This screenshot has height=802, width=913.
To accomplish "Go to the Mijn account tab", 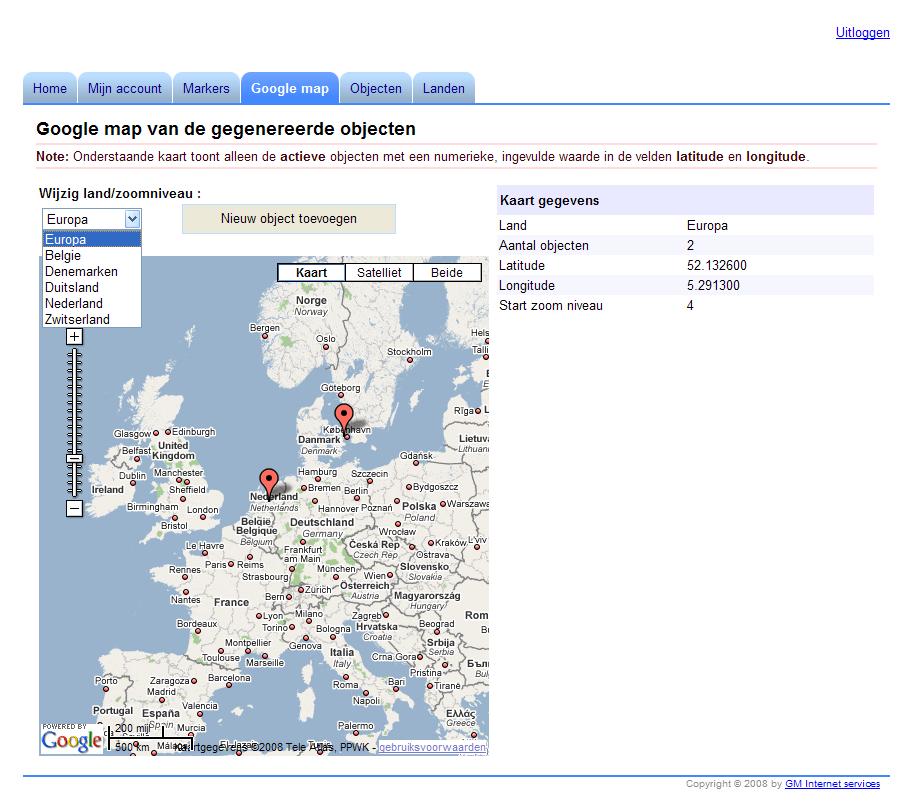I will click(125, 89).
